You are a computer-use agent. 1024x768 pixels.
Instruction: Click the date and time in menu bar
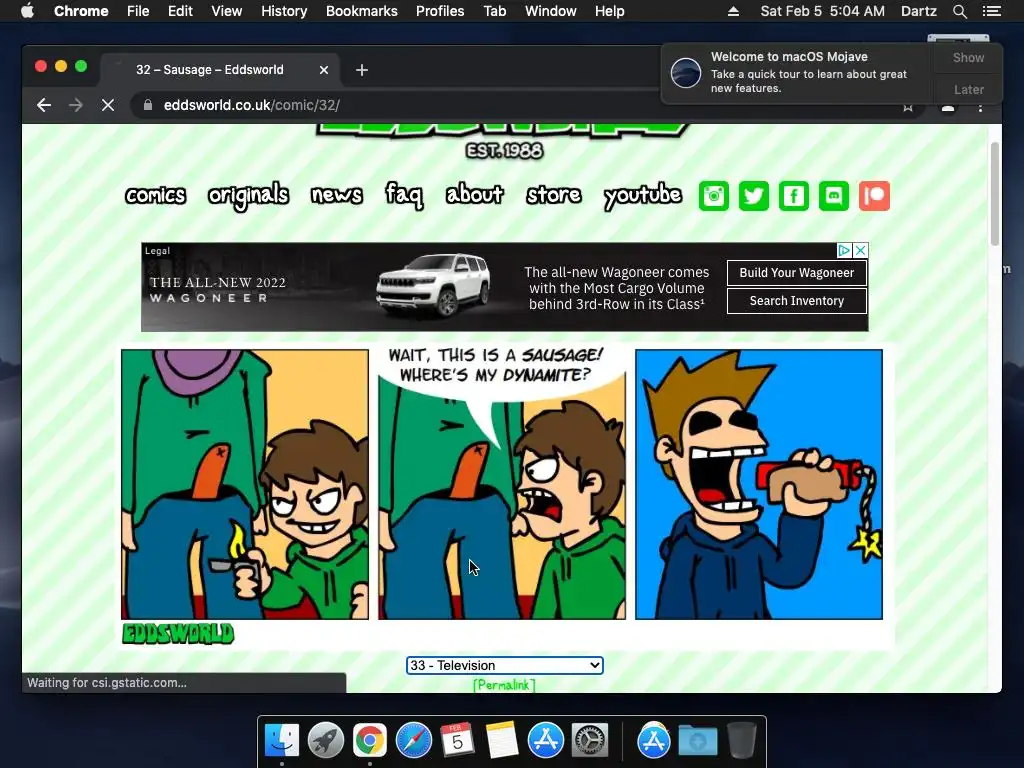(823, 11)
